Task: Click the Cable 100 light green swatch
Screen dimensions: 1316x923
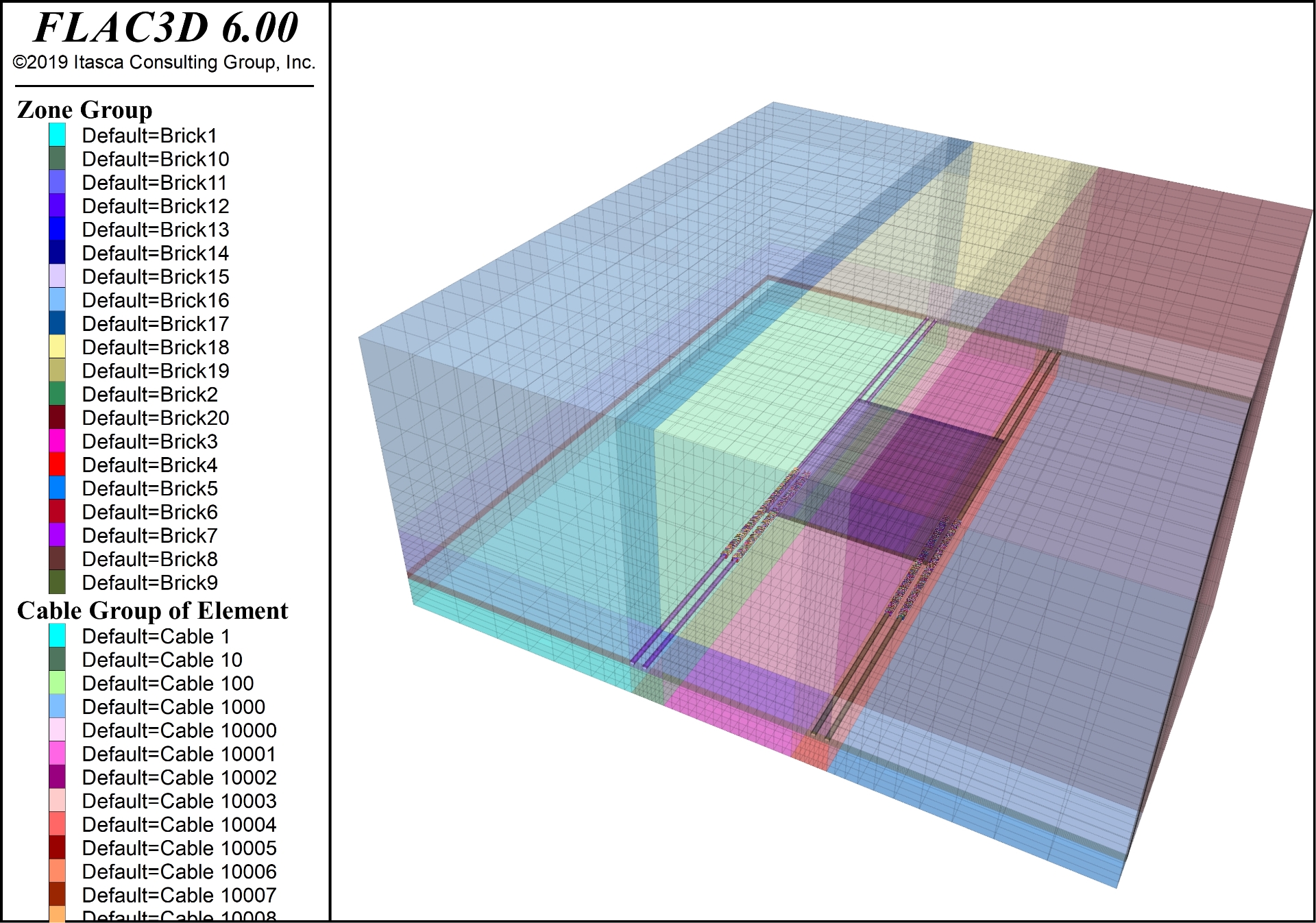Action: click(x=58, y=683)
